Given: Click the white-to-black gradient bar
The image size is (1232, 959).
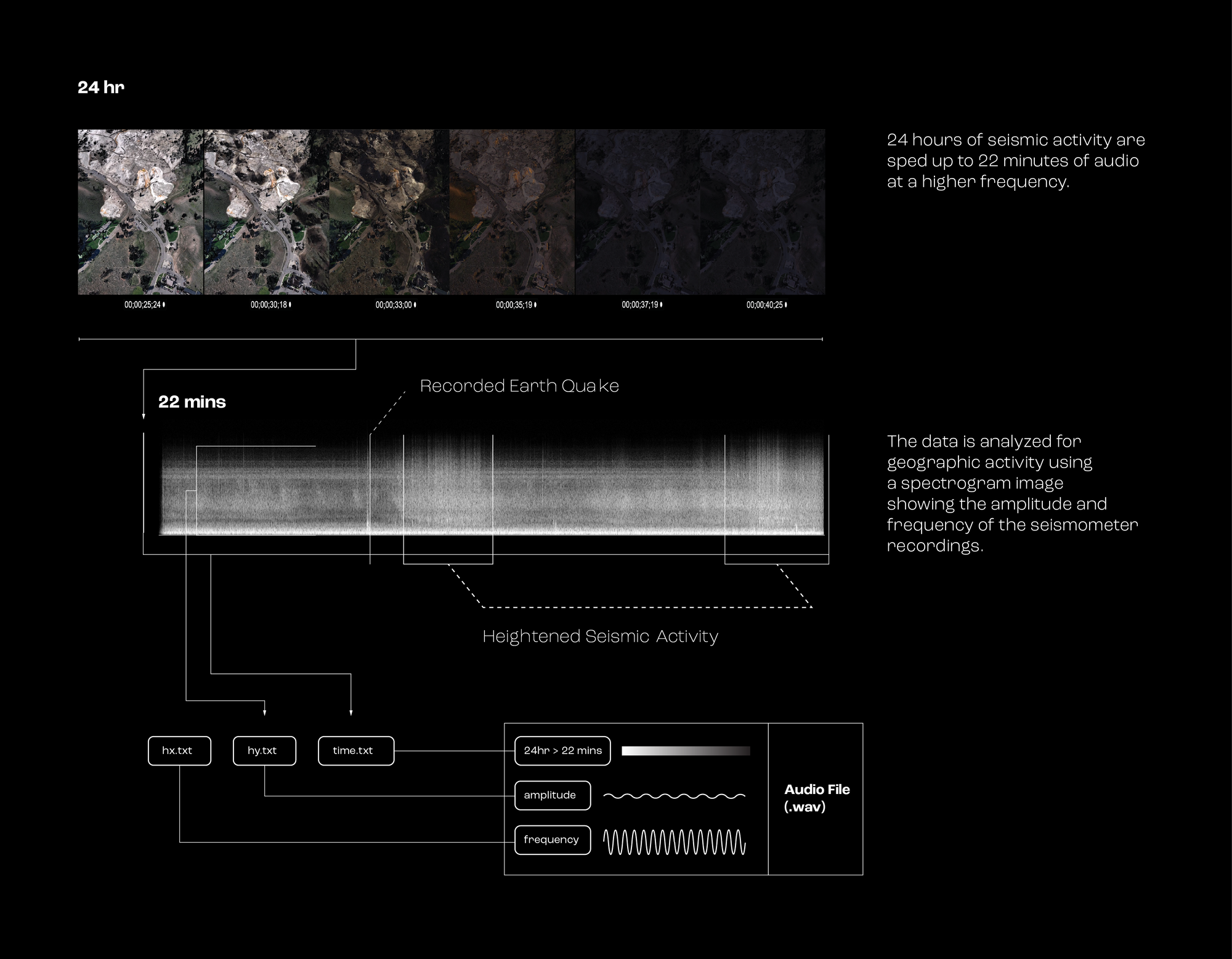Looking at the screenshot, I should tap(686, 751).
